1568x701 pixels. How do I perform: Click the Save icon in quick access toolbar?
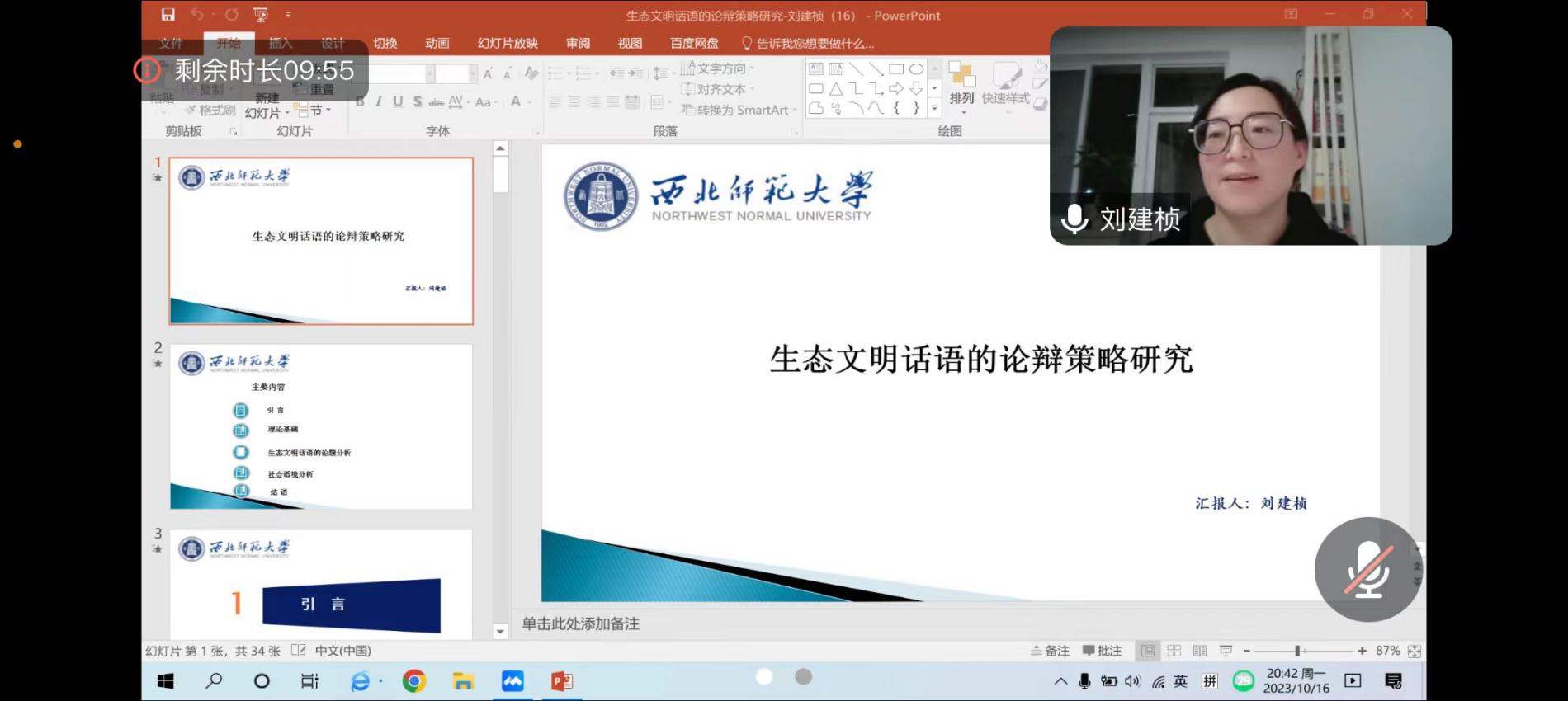click(x=168, y=15)
